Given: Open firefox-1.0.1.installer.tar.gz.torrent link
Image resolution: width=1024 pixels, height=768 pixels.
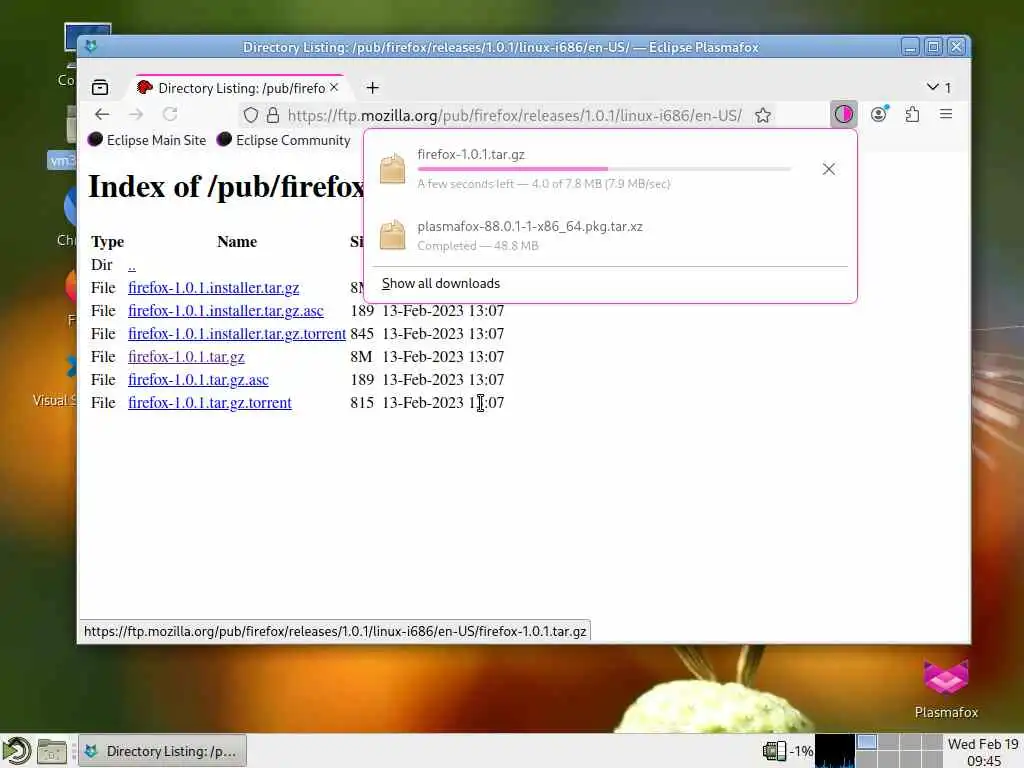Looking at the screenshot, I should click(237, 334).
